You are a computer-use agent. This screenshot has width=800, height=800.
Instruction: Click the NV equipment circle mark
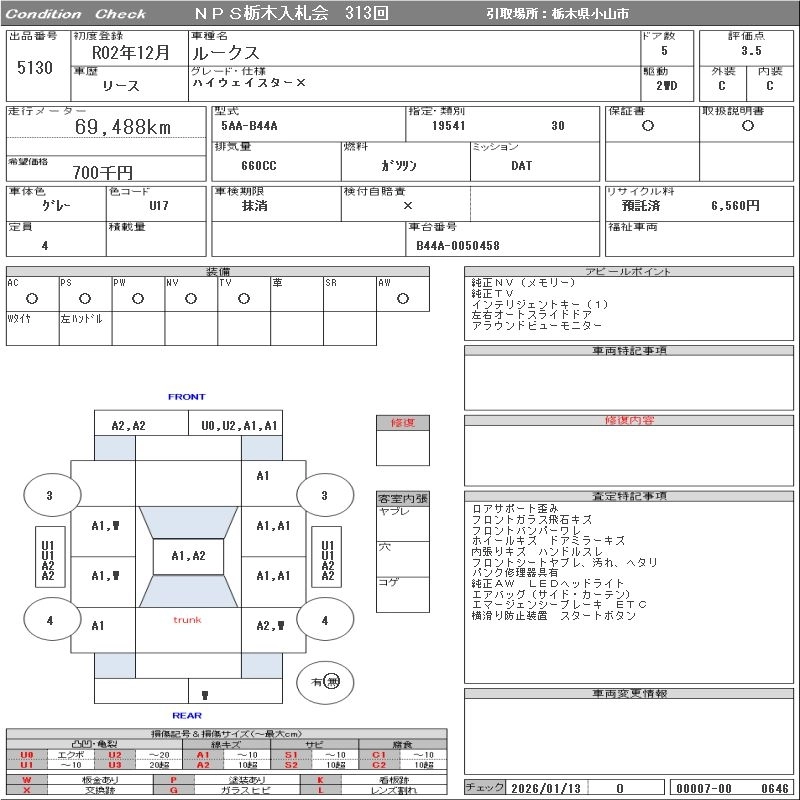click(x=191, y=298)
